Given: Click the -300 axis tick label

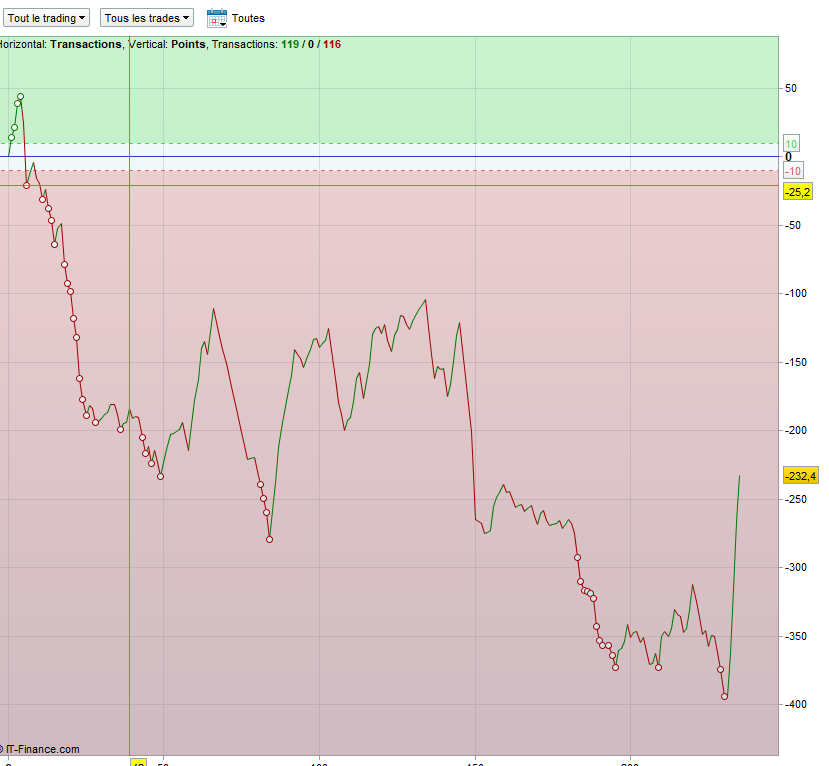Looking at the screenshot, I should (x=796, y=567).
